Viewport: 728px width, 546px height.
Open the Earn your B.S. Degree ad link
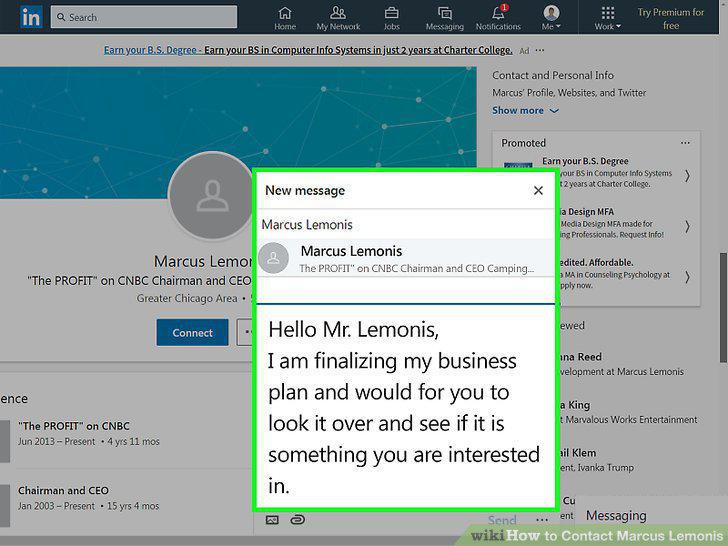(x=308, y=50)
